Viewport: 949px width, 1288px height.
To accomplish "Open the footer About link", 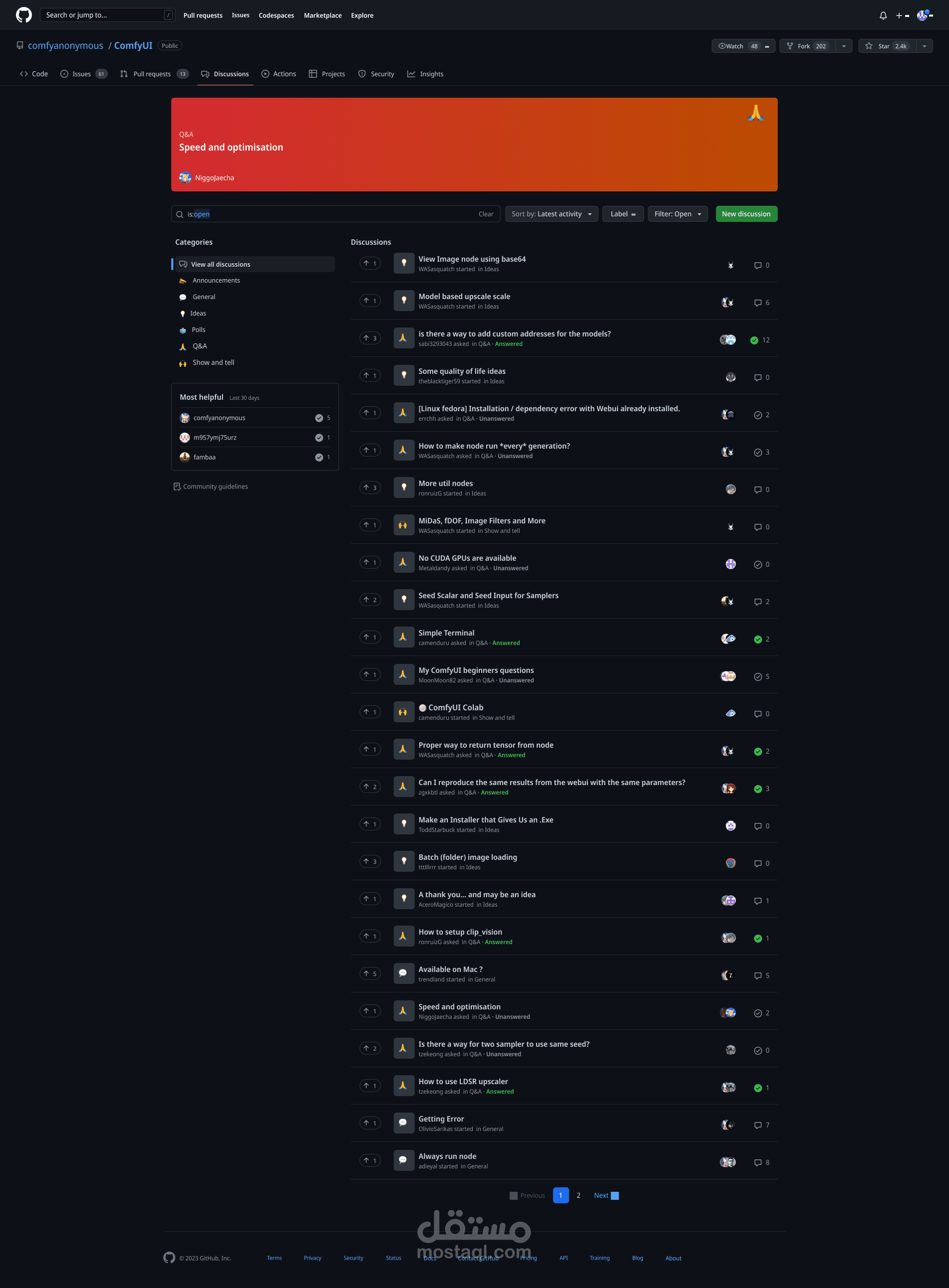I will point(673,1258).
